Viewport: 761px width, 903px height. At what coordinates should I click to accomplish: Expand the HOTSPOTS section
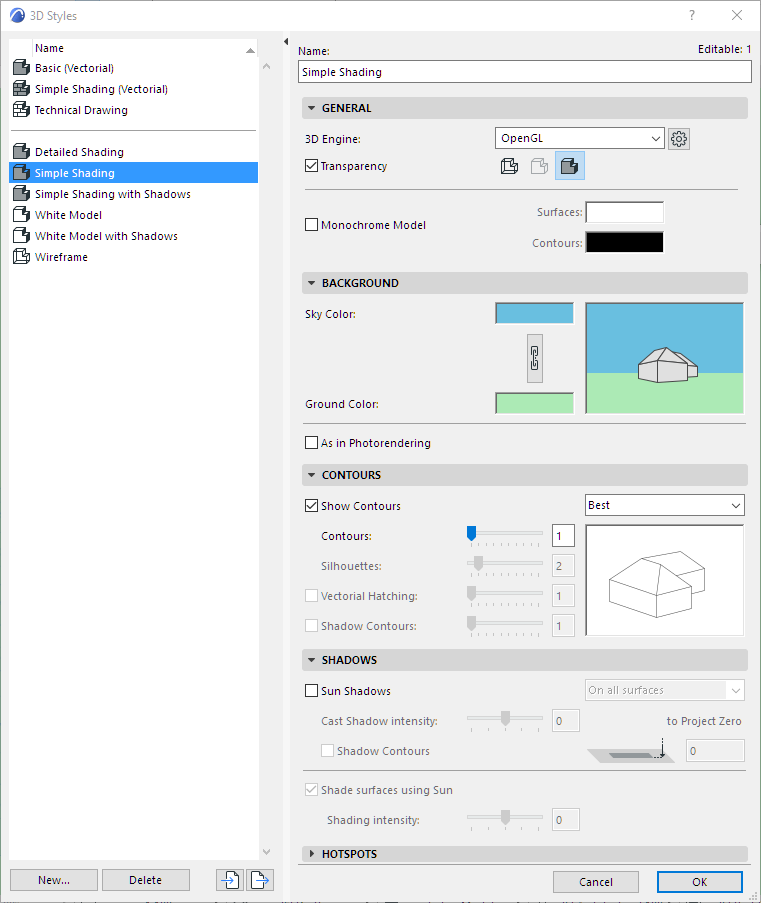tap(312, 853)
